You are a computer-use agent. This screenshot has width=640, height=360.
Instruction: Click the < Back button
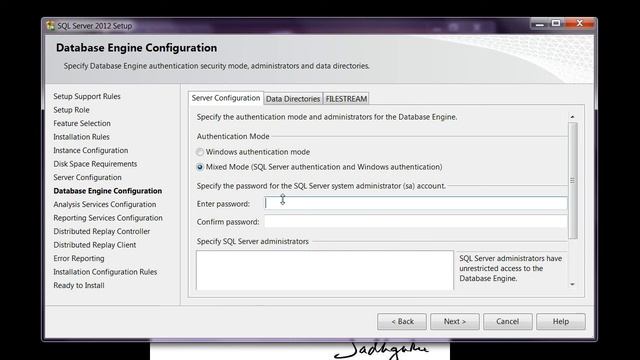pos(402,322)
